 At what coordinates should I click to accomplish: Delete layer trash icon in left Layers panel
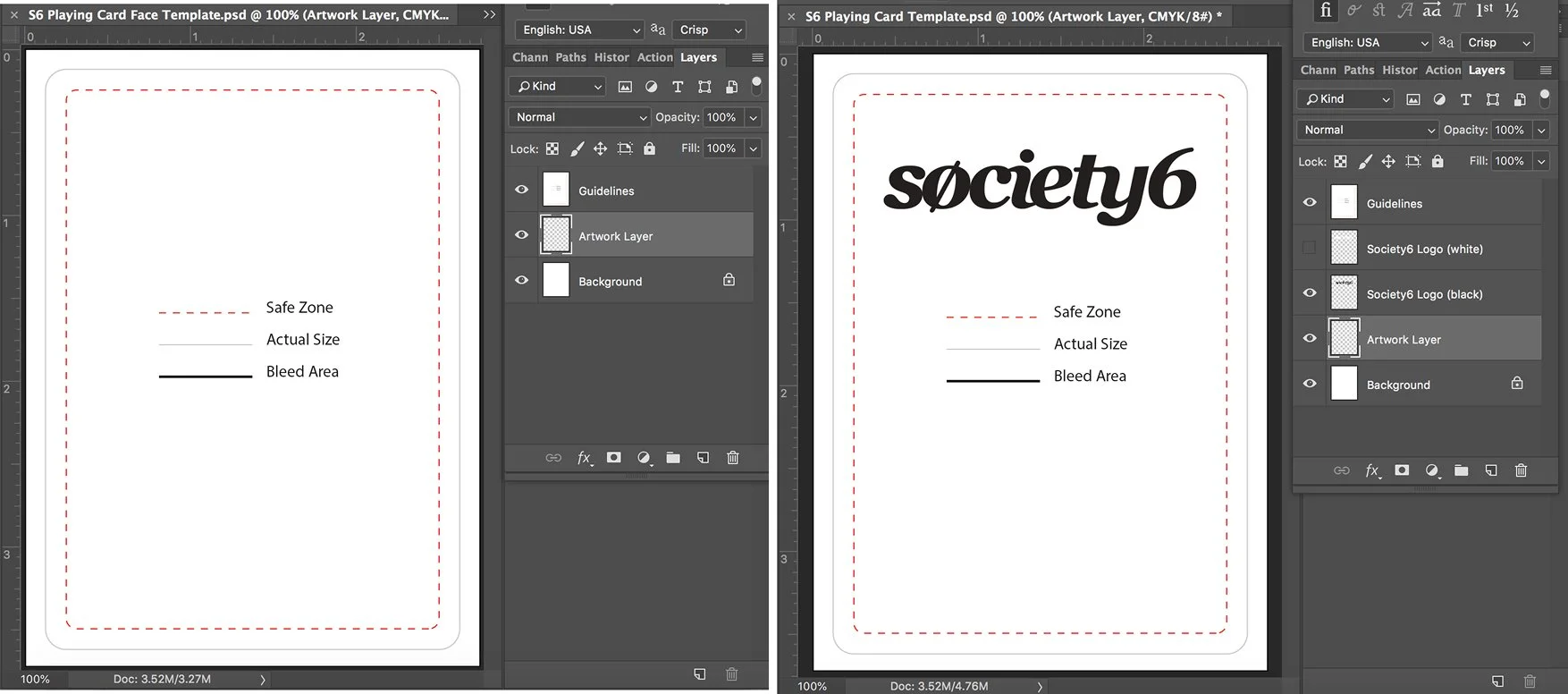tap(733, 457)
